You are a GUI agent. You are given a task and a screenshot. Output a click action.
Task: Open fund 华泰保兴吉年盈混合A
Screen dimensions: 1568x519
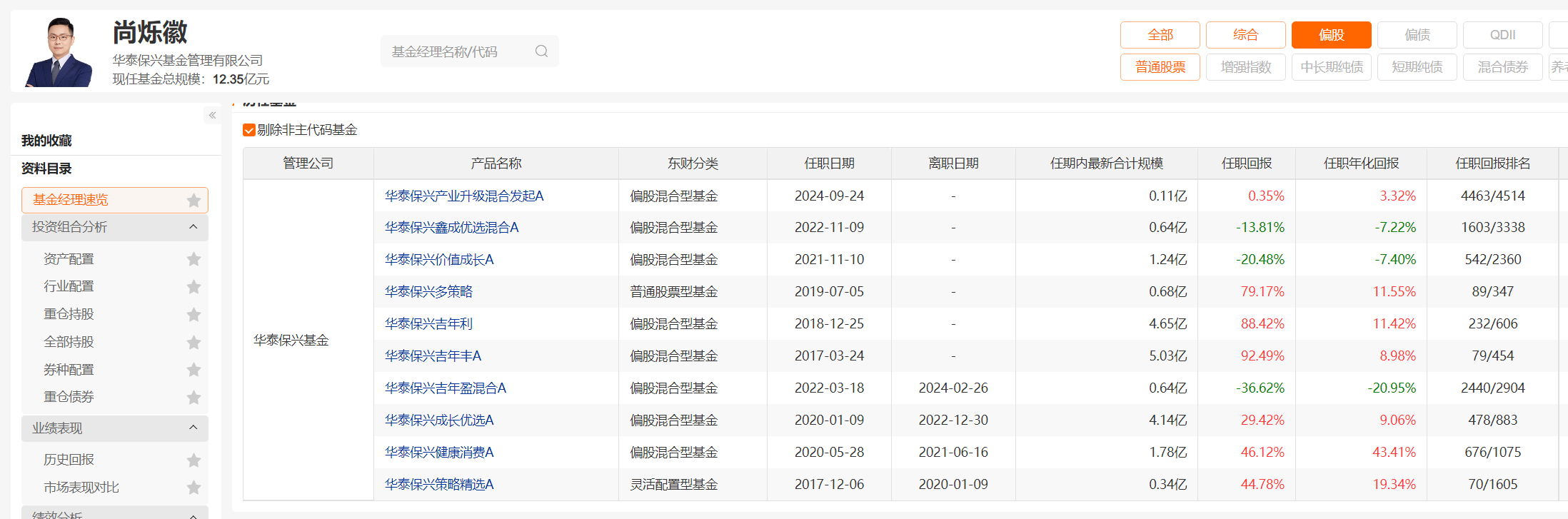pyautogui.click(x=446, y=388)
